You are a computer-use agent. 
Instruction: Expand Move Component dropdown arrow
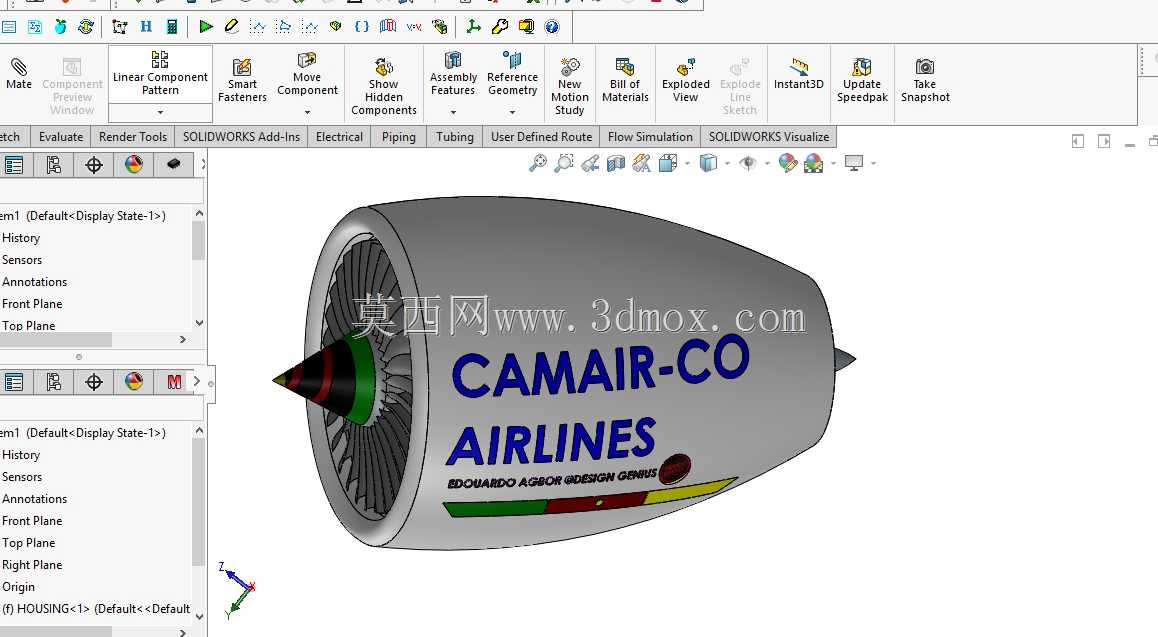tap(307, 112)
